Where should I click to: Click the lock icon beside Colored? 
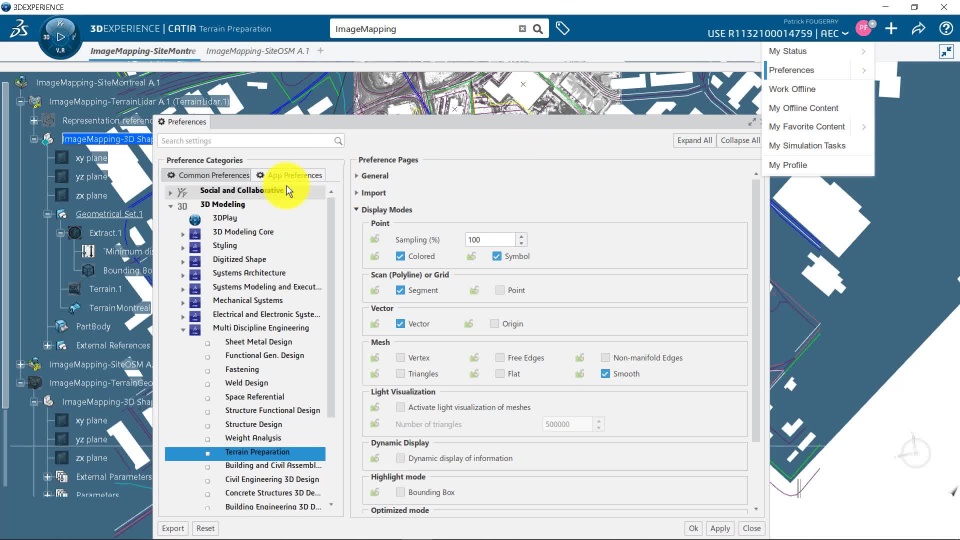click(375, 256)
